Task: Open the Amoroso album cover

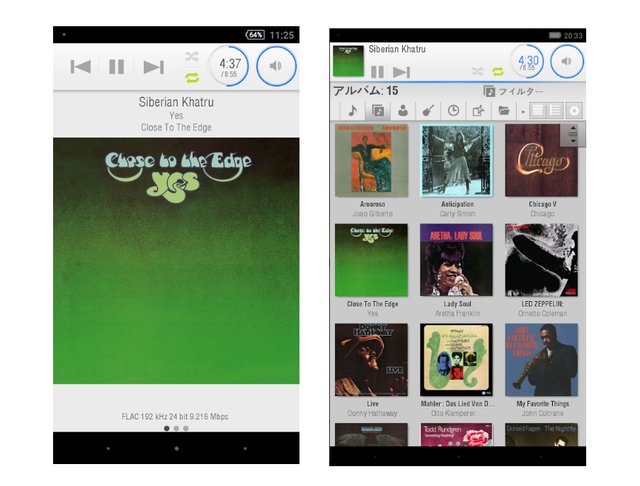Action: [371, 161]
